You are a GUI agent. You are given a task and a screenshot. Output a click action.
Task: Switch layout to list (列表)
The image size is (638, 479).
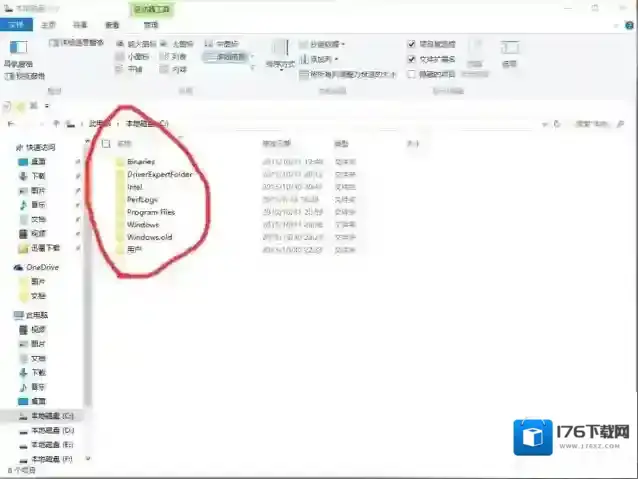(x=173, y=57)
